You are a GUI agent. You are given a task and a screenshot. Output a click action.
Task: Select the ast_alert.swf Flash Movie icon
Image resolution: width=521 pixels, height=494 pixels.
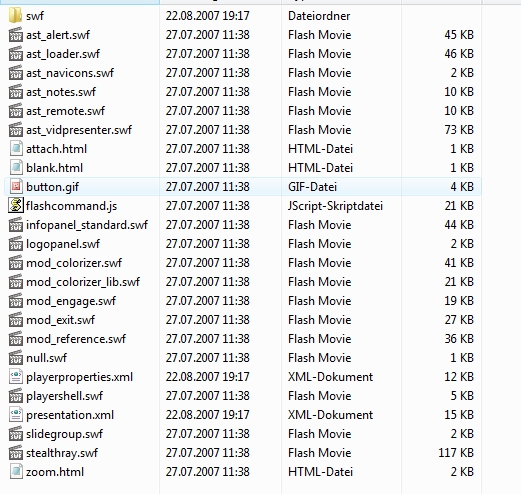point(16,35)
